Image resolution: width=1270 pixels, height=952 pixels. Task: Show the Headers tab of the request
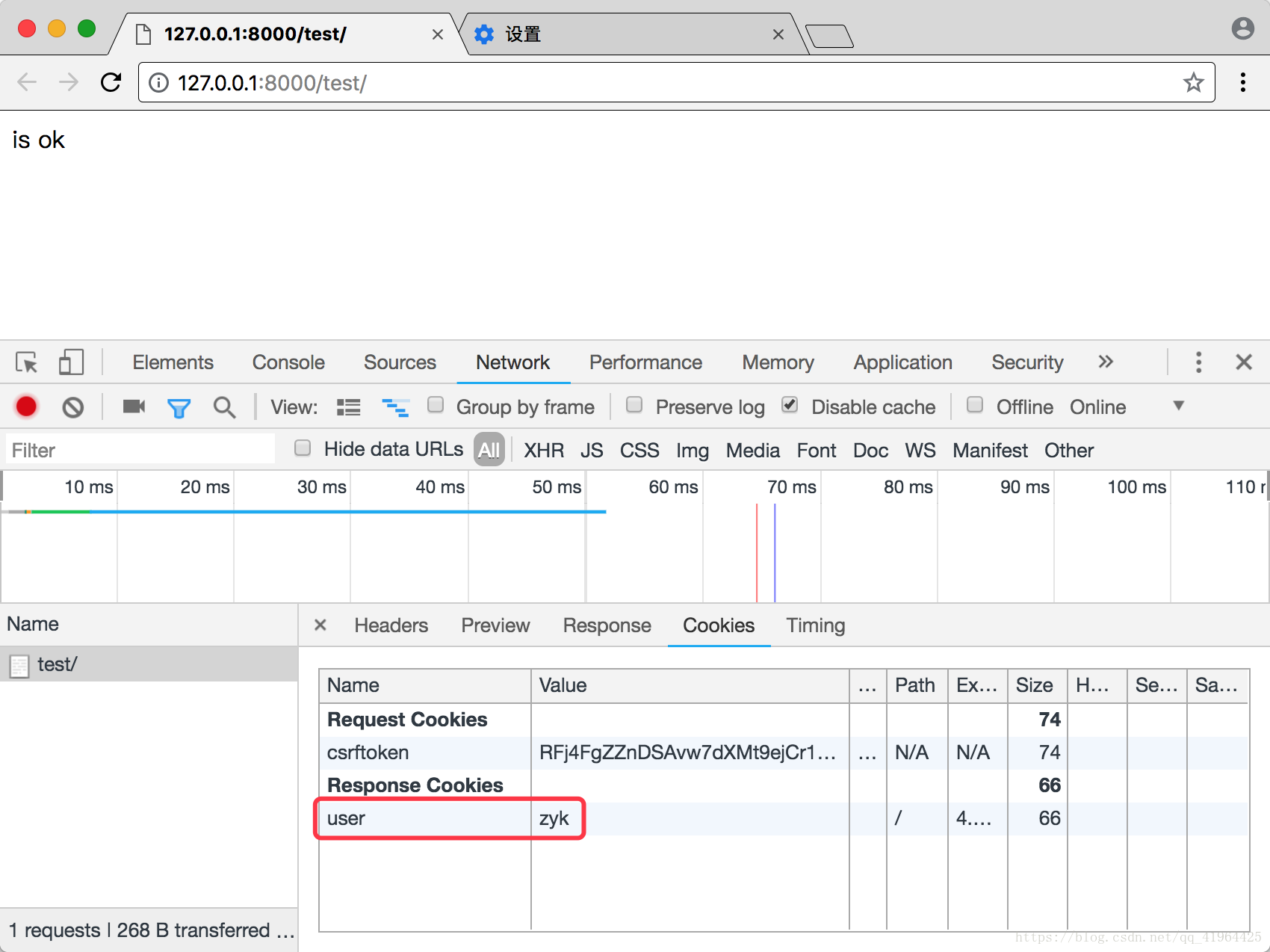(391, 625)
